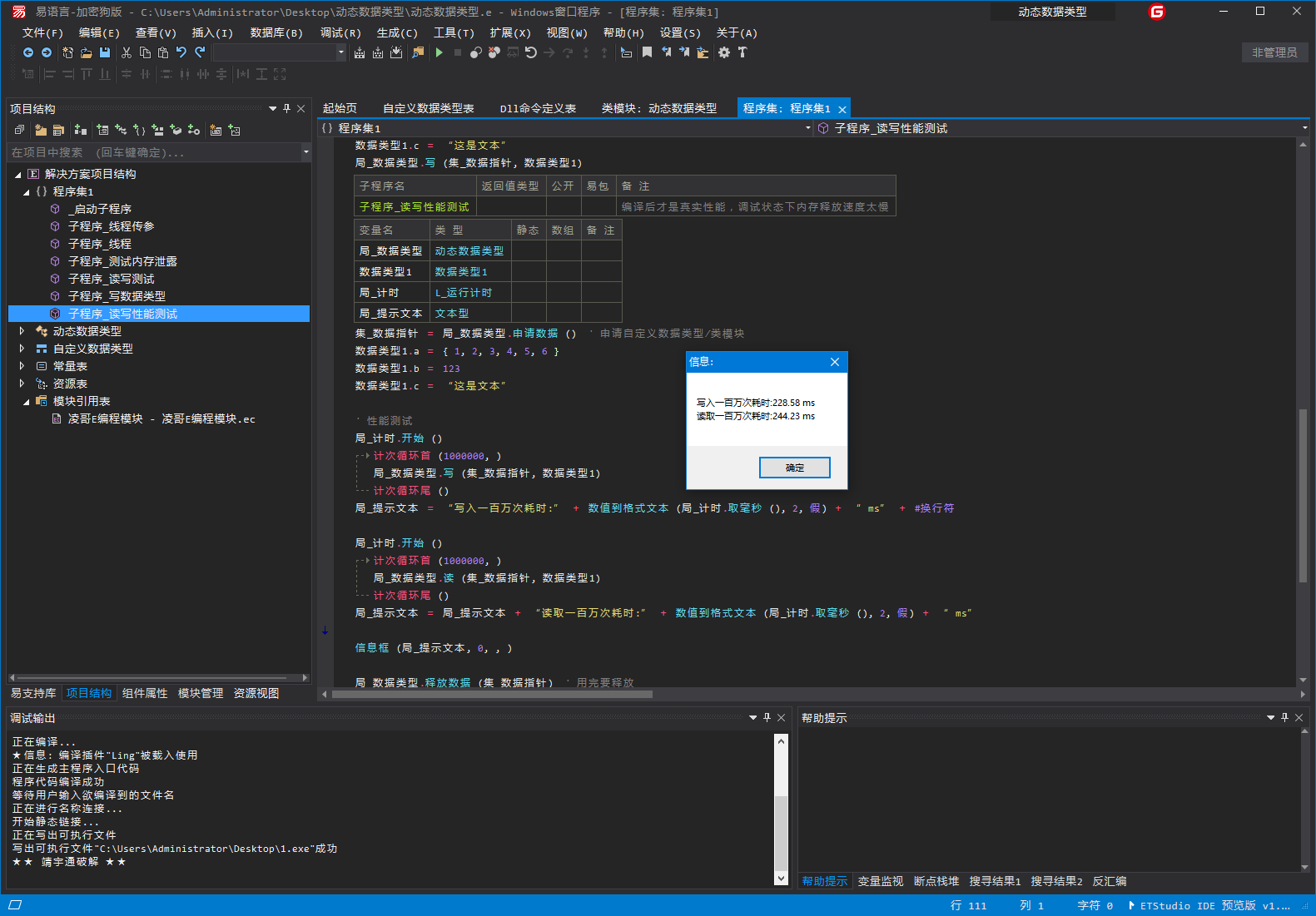This screenshot has width=1316, height=916.
Task: Open the 程序集1 class selector dropdown
Action: pos(808,128)
